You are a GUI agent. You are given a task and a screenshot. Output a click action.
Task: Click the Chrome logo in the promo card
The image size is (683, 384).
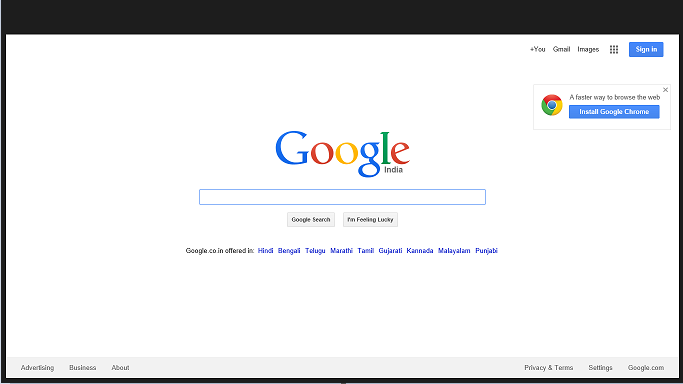[552, 105]
